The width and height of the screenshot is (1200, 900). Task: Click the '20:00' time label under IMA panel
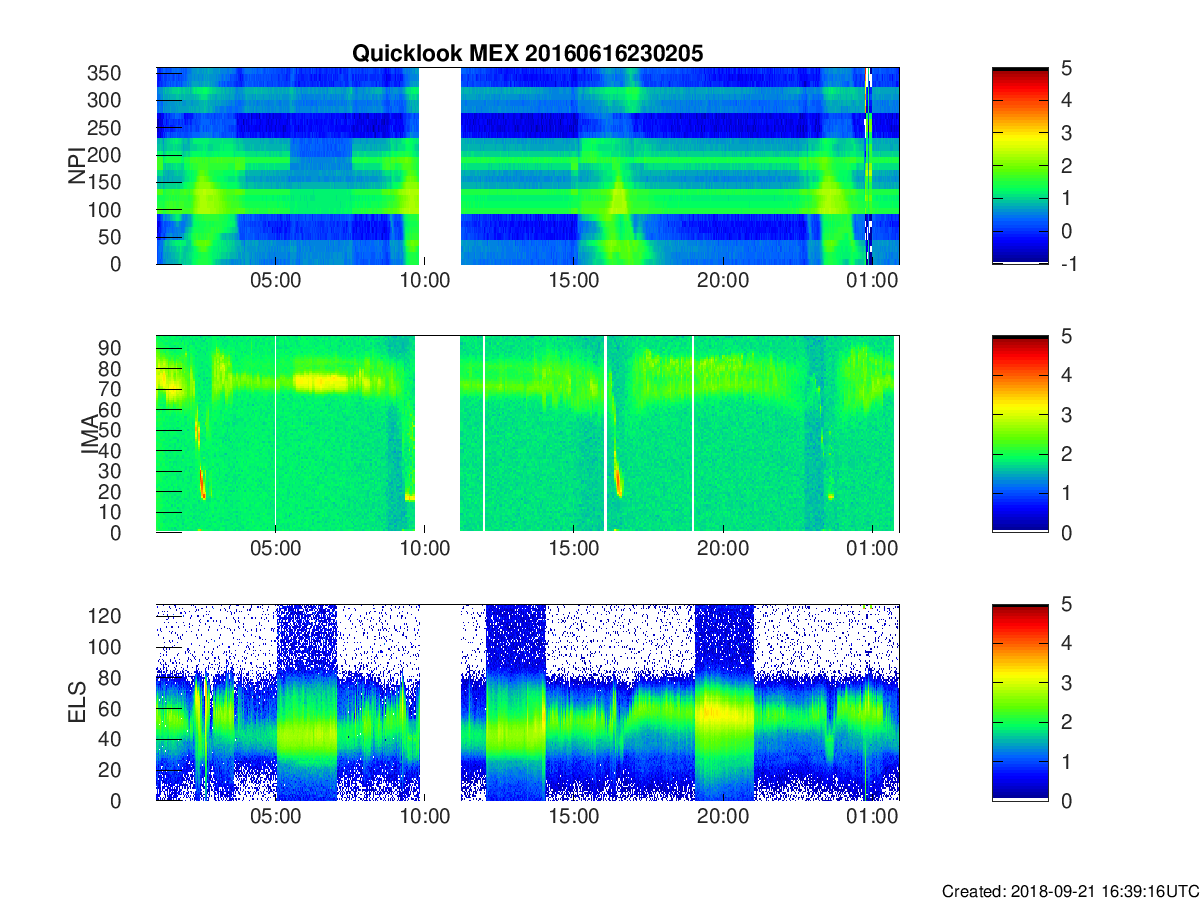tap(723, 549)
